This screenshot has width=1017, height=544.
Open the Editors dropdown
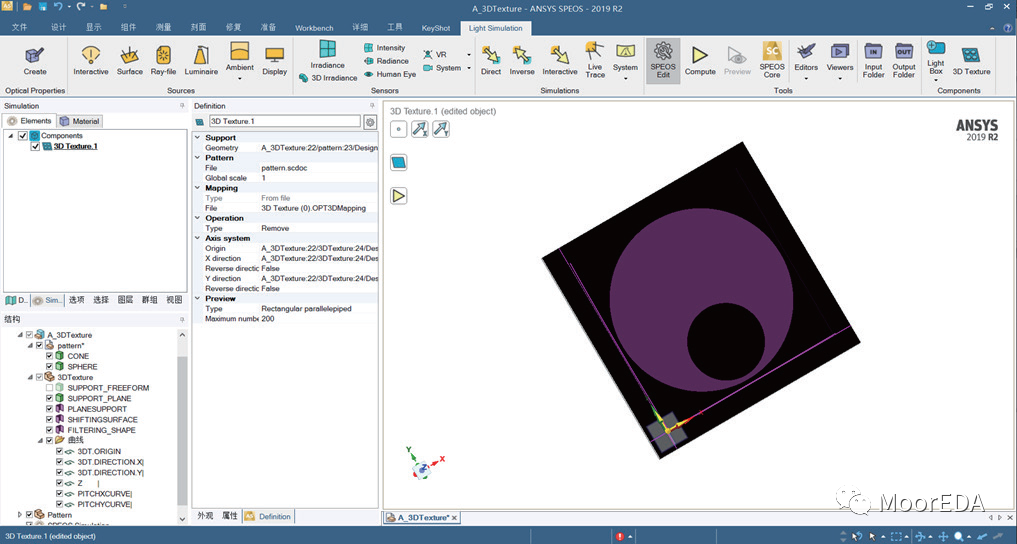(806, 79)
